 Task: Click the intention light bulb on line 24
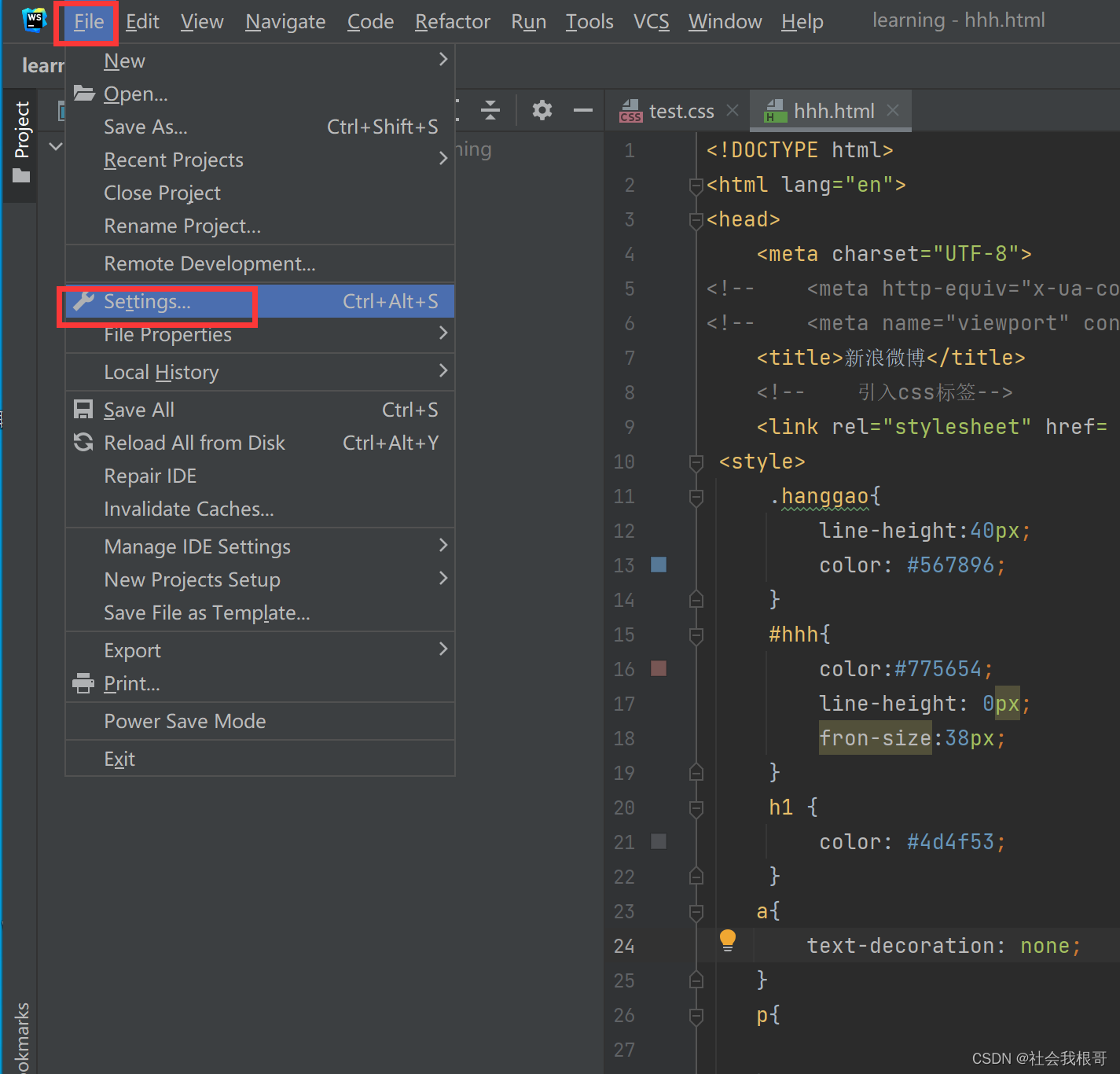click(727, 939)
